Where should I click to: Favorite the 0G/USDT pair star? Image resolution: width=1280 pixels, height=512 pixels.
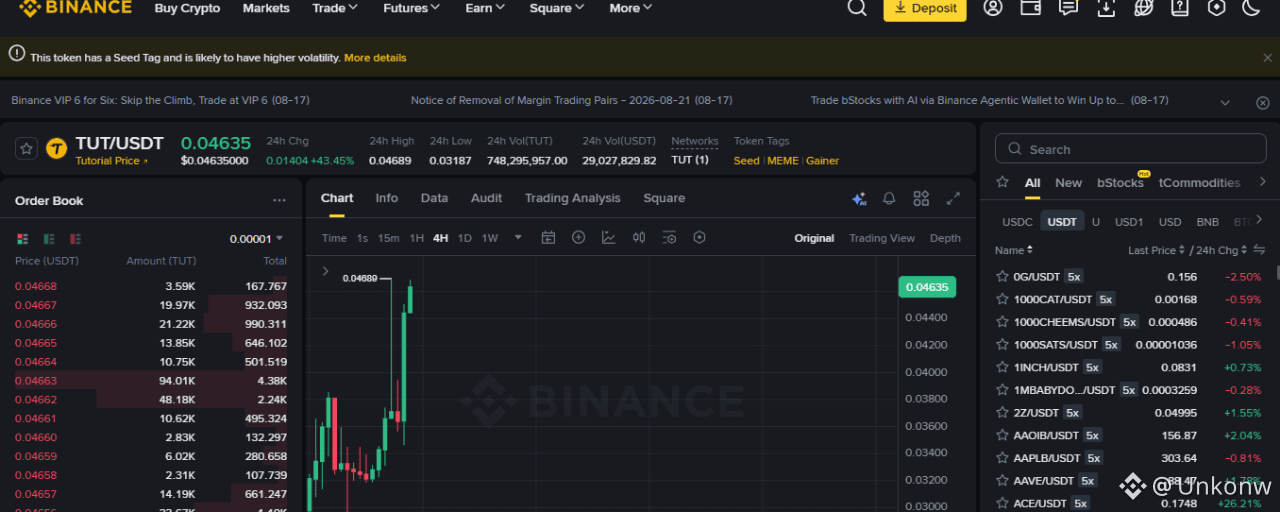point(1002,277)
